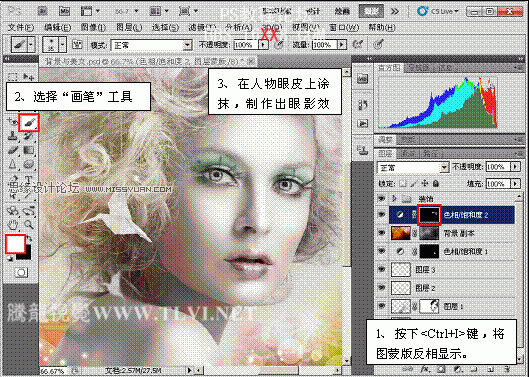Toggle lock all padlock icon
Image resolution: width=529 pixels, height=377 pixels.
pos(436,184)
